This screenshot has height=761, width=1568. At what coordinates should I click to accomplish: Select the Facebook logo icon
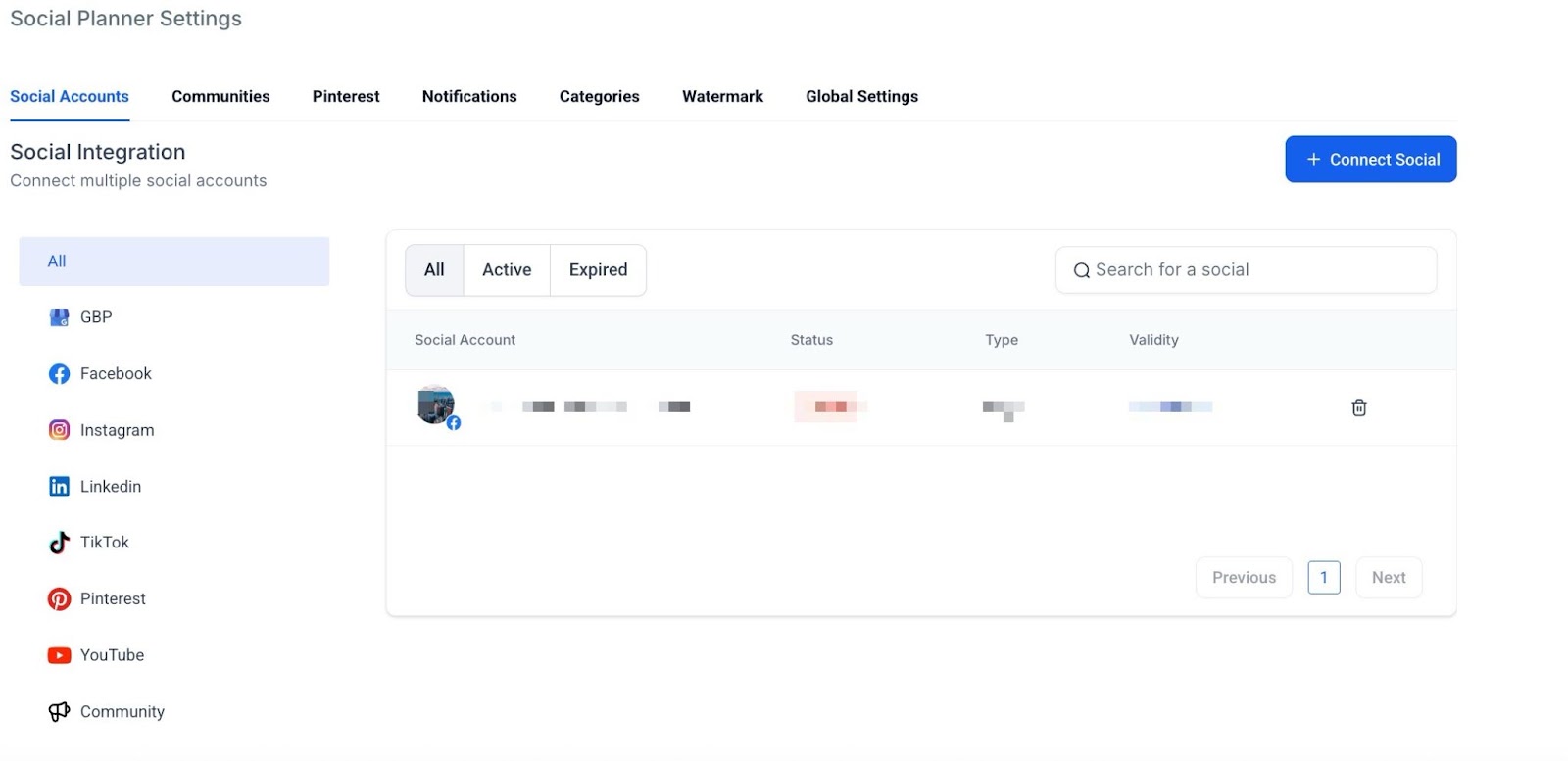(x=59, y=374)
